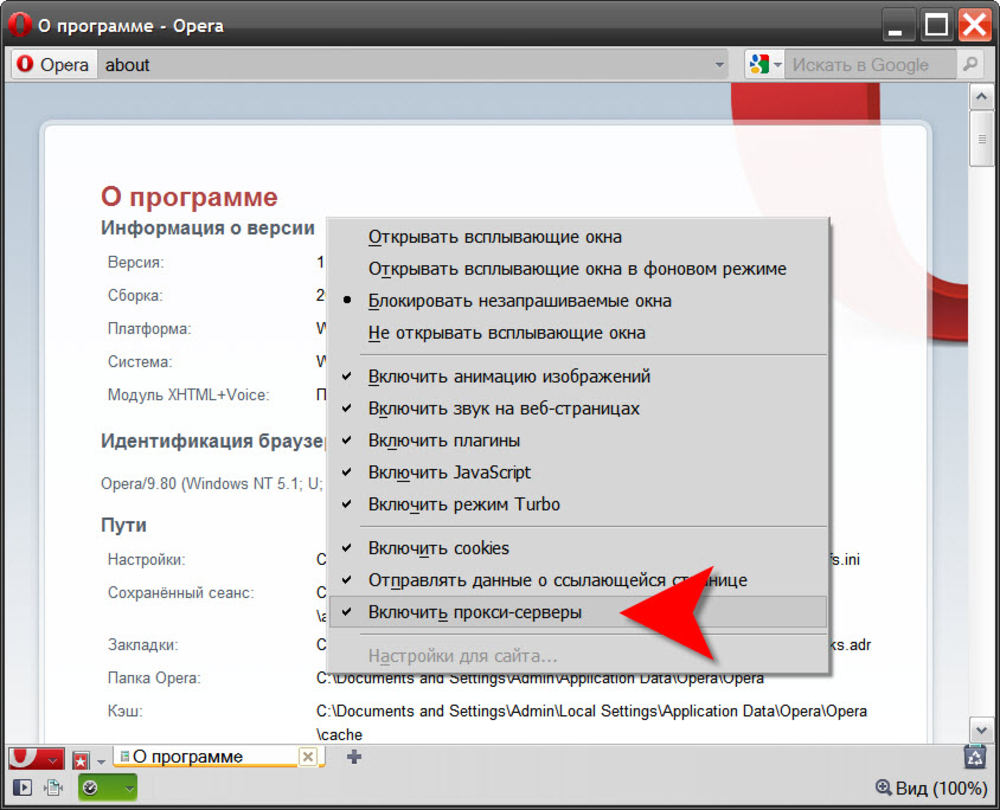Open the red Opera main menu button

tap(36, 758)
